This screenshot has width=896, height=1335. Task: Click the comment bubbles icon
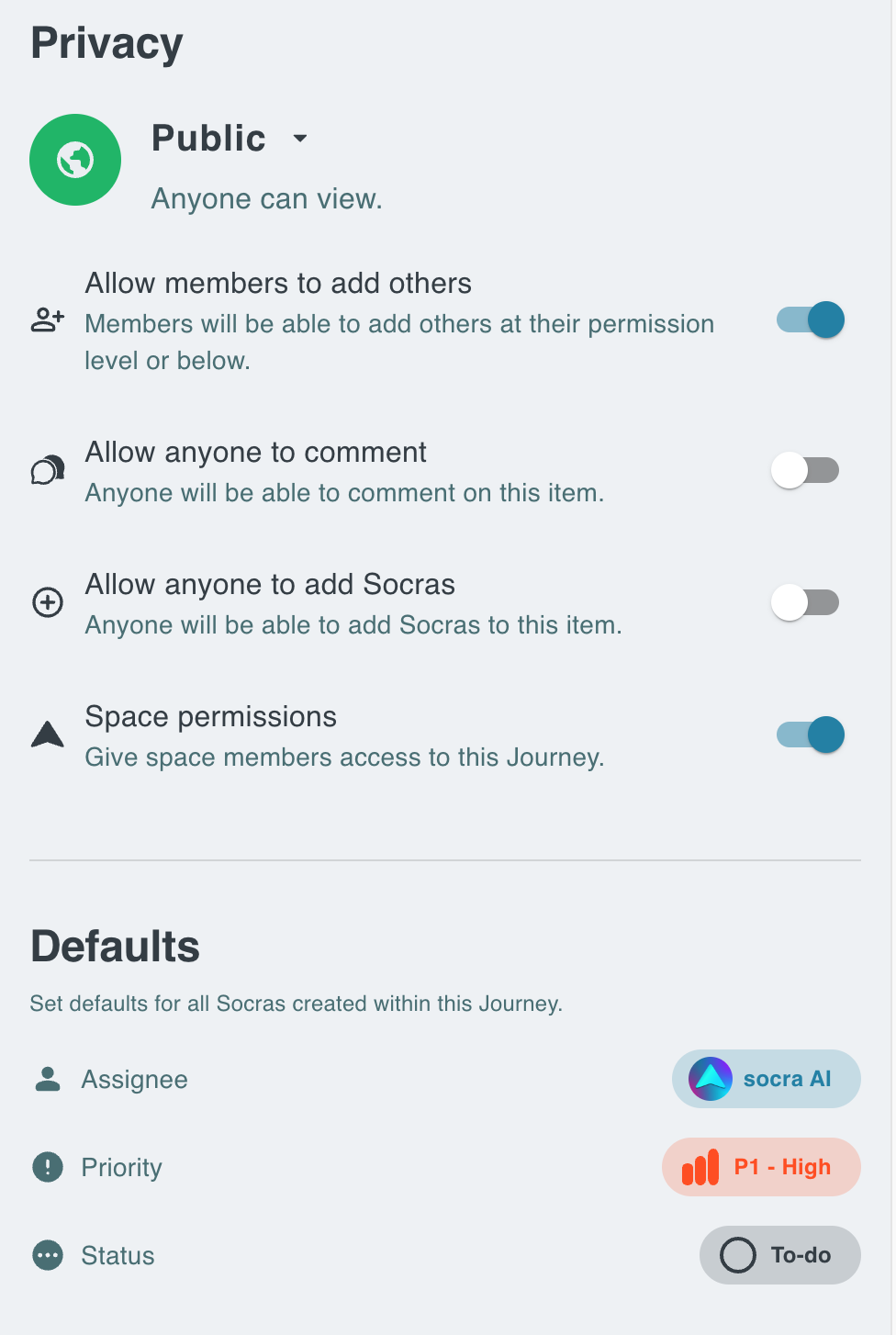coord(48,470)
